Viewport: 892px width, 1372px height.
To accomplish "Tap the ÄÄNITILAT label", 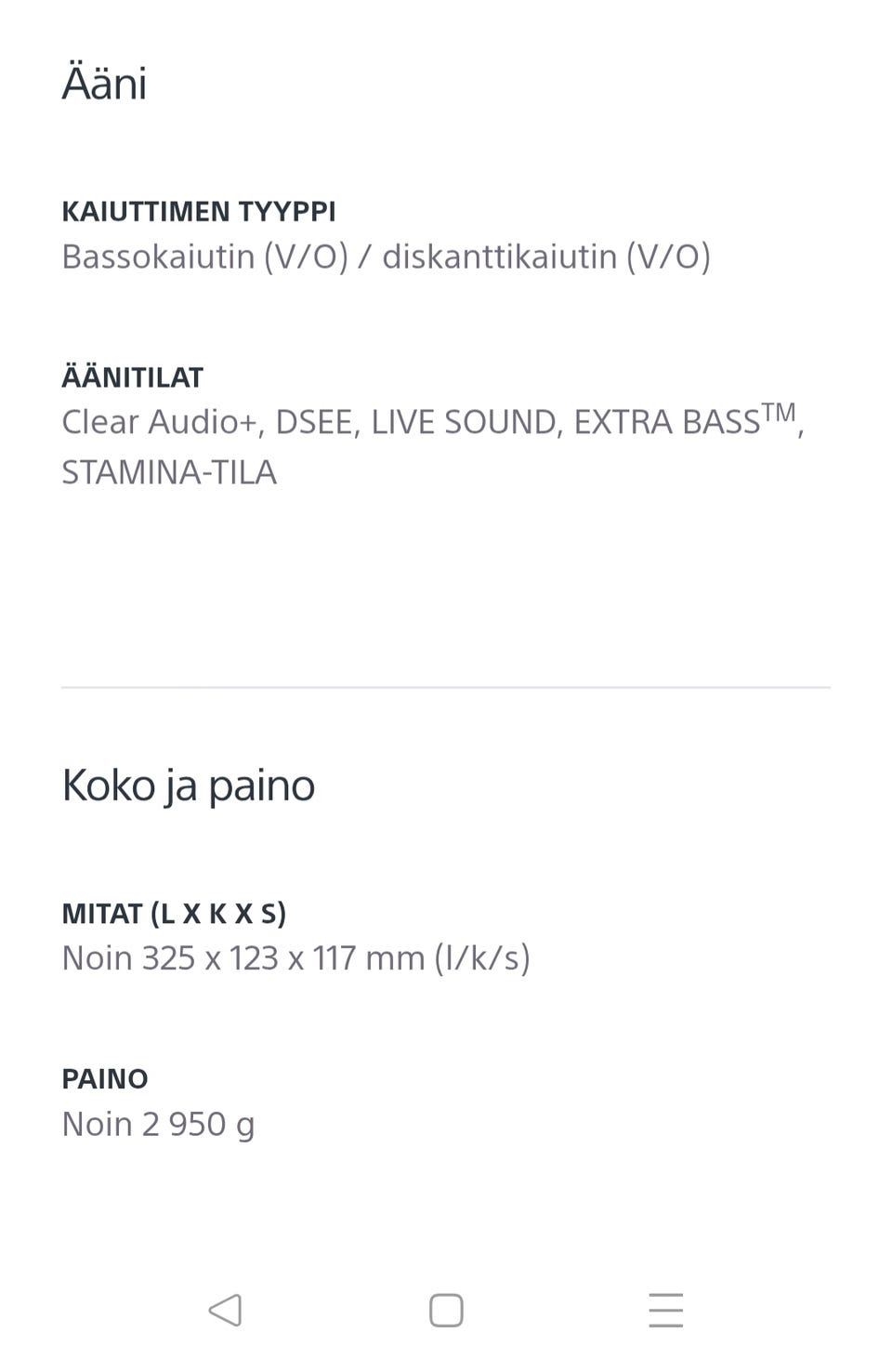I will coord(132,377).
